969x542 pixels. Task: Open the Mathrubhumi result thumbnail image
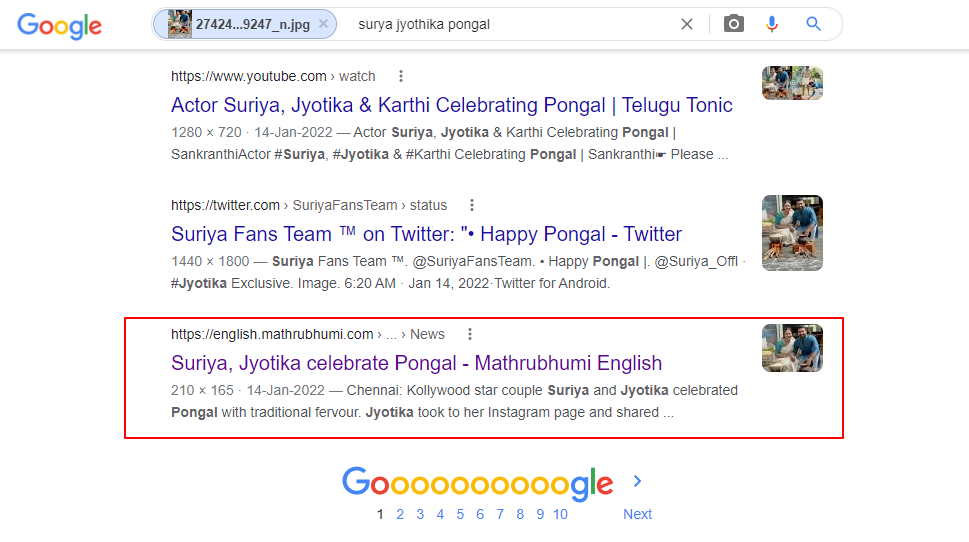coord(792,348)
